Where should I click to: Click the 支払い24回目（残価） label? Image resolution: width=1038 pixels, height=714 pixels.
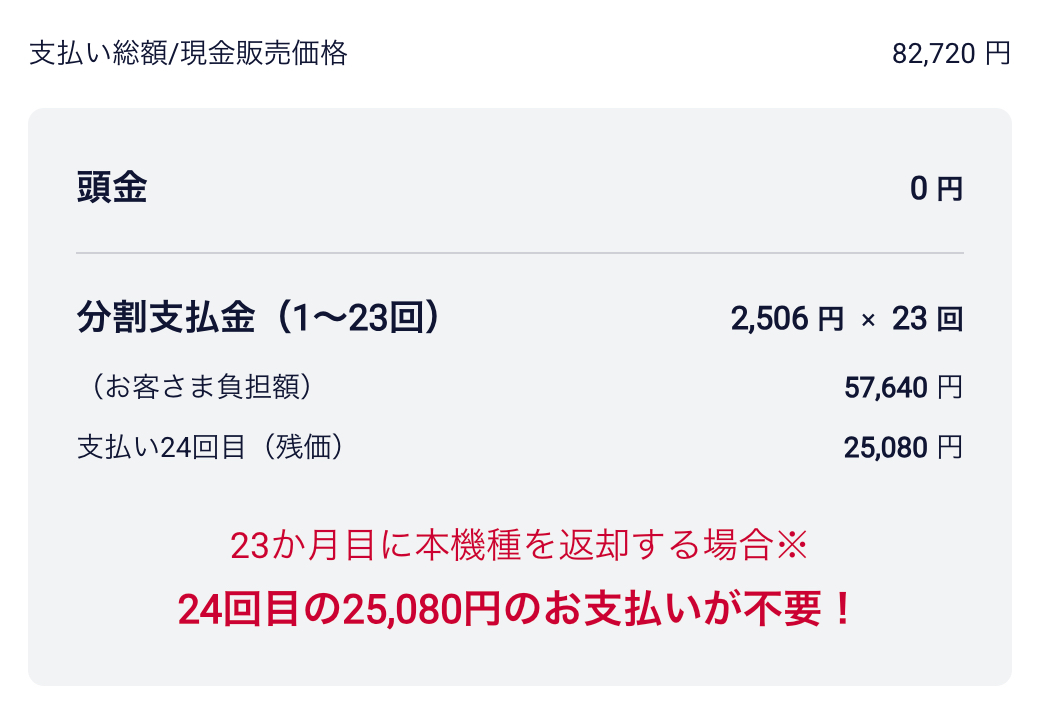tap(213, 447)
